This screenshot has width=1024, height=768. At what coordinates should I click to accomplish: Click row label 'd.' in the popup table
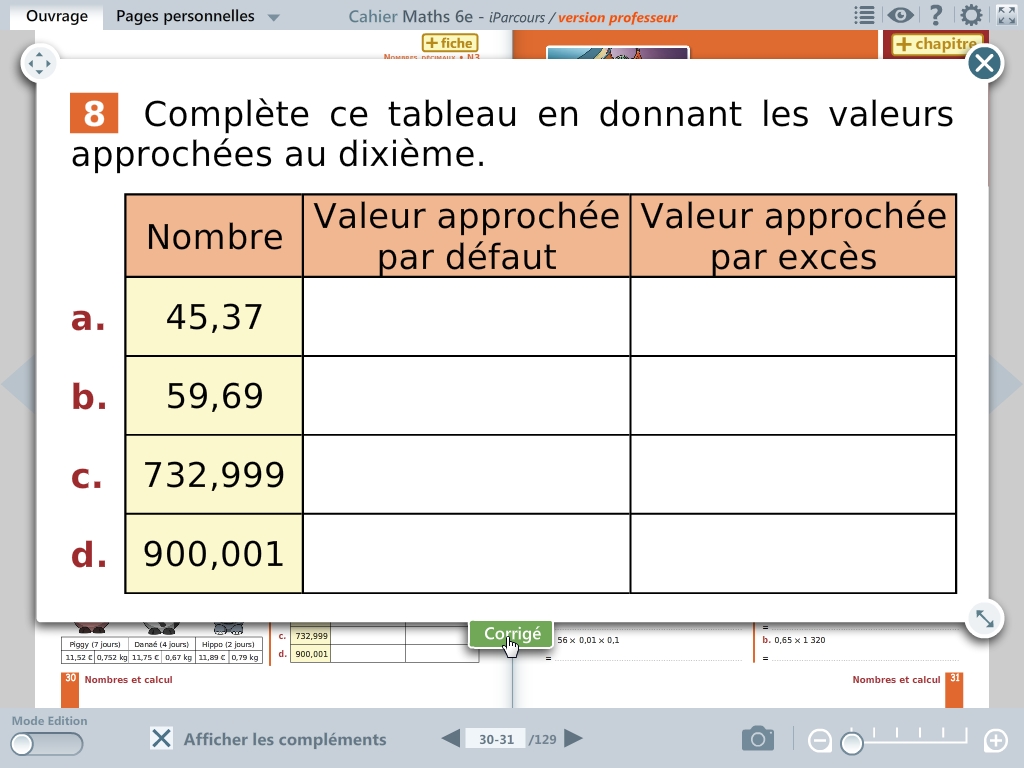click(89, 554)
